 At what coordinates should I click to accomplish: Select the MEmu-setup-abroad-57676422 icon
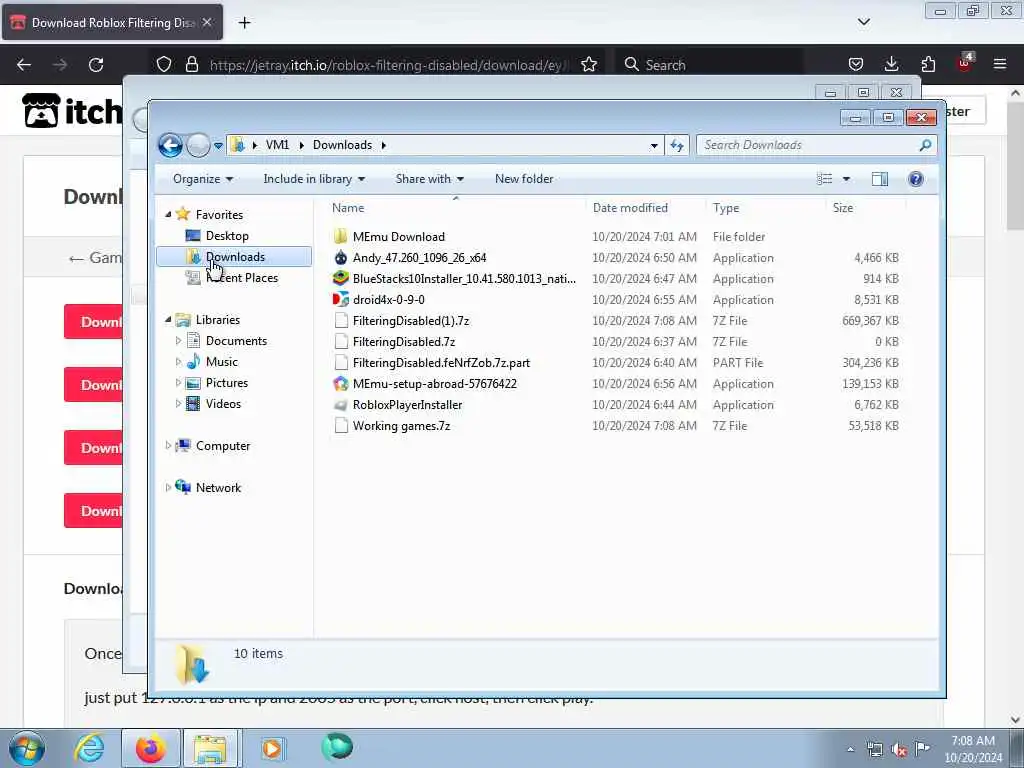340,383
